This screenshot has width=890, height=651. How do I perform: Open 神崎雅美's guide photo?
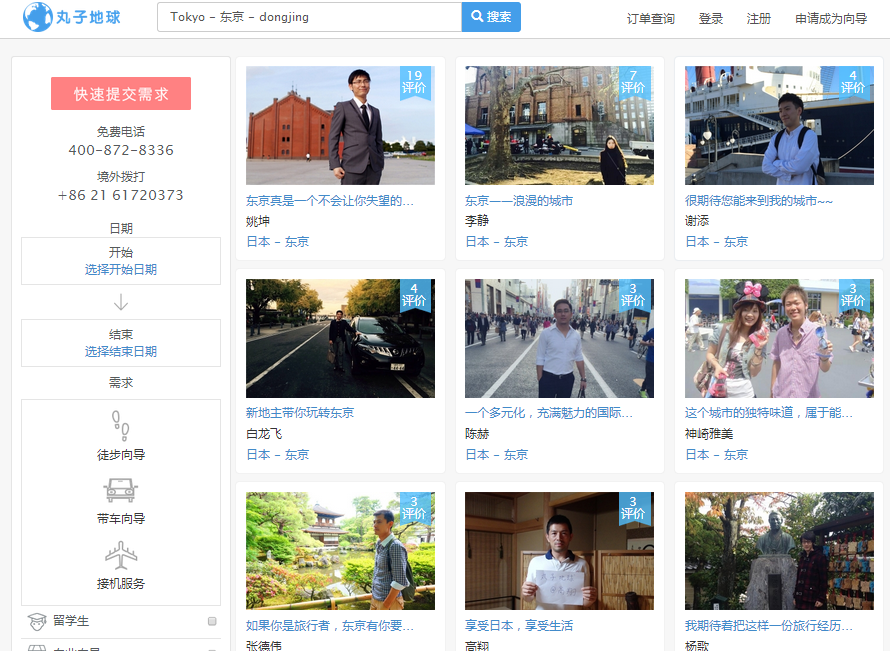(x=779, y=338)
